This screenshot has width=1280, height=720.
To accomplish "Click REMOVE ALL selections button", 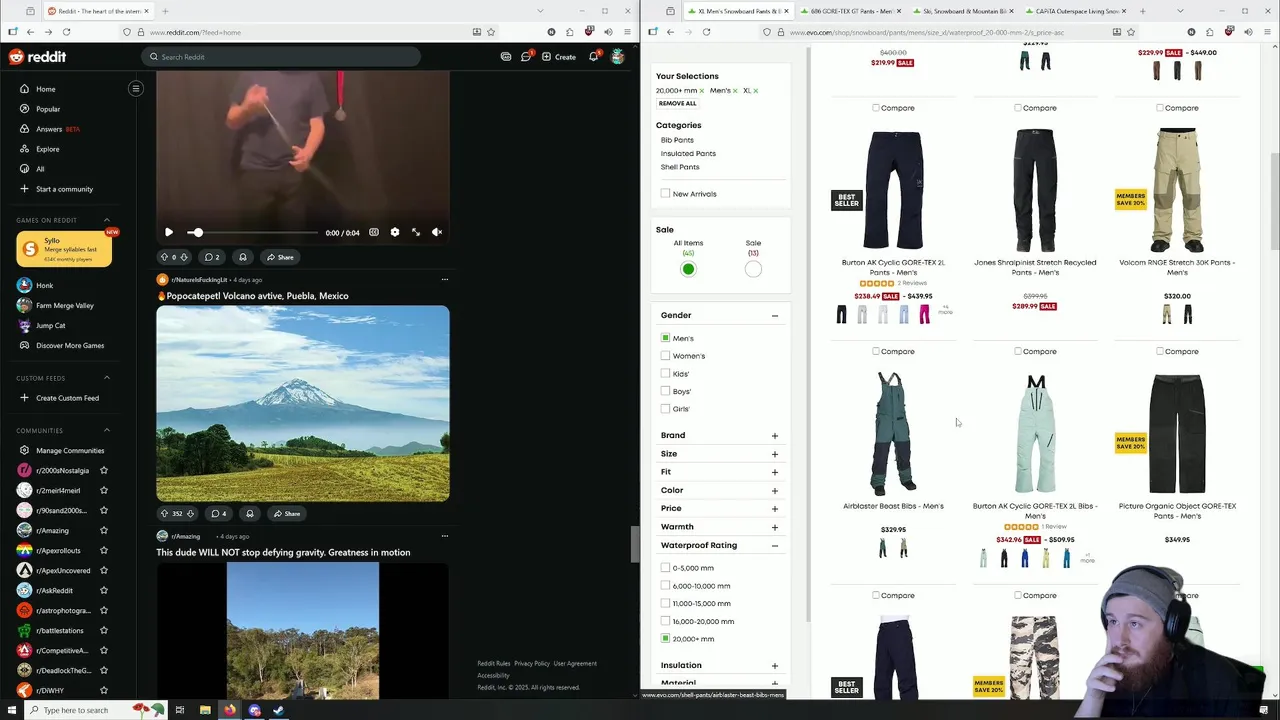I will pos(677,103).
